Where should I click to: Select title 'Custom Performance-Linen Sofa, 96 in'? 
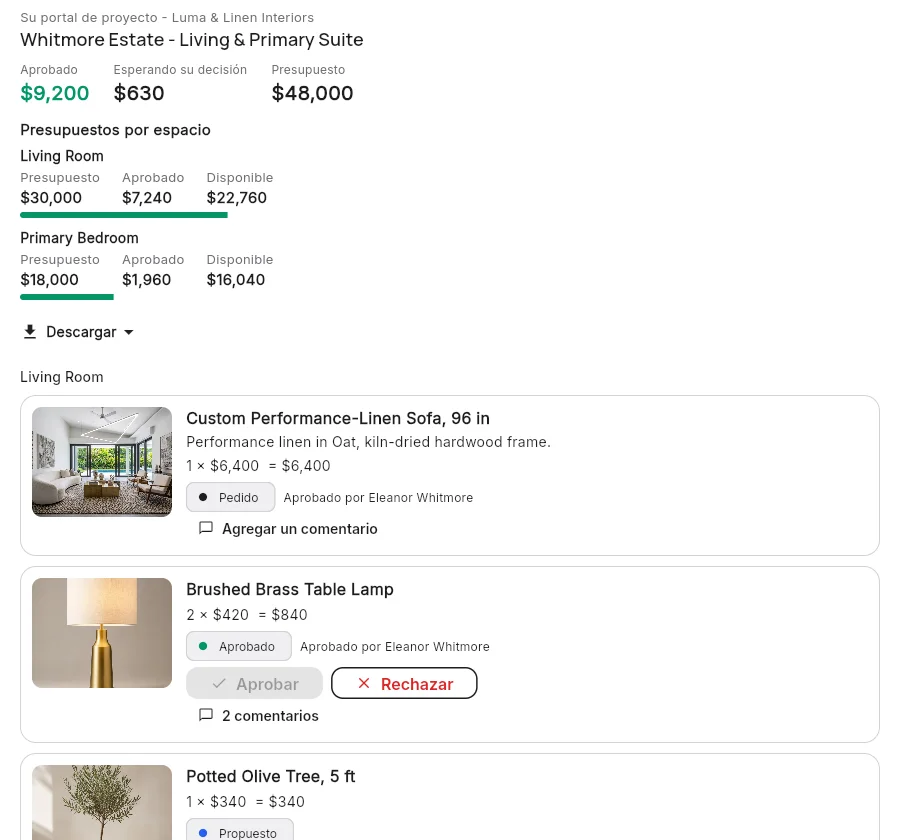pos(338,418)
